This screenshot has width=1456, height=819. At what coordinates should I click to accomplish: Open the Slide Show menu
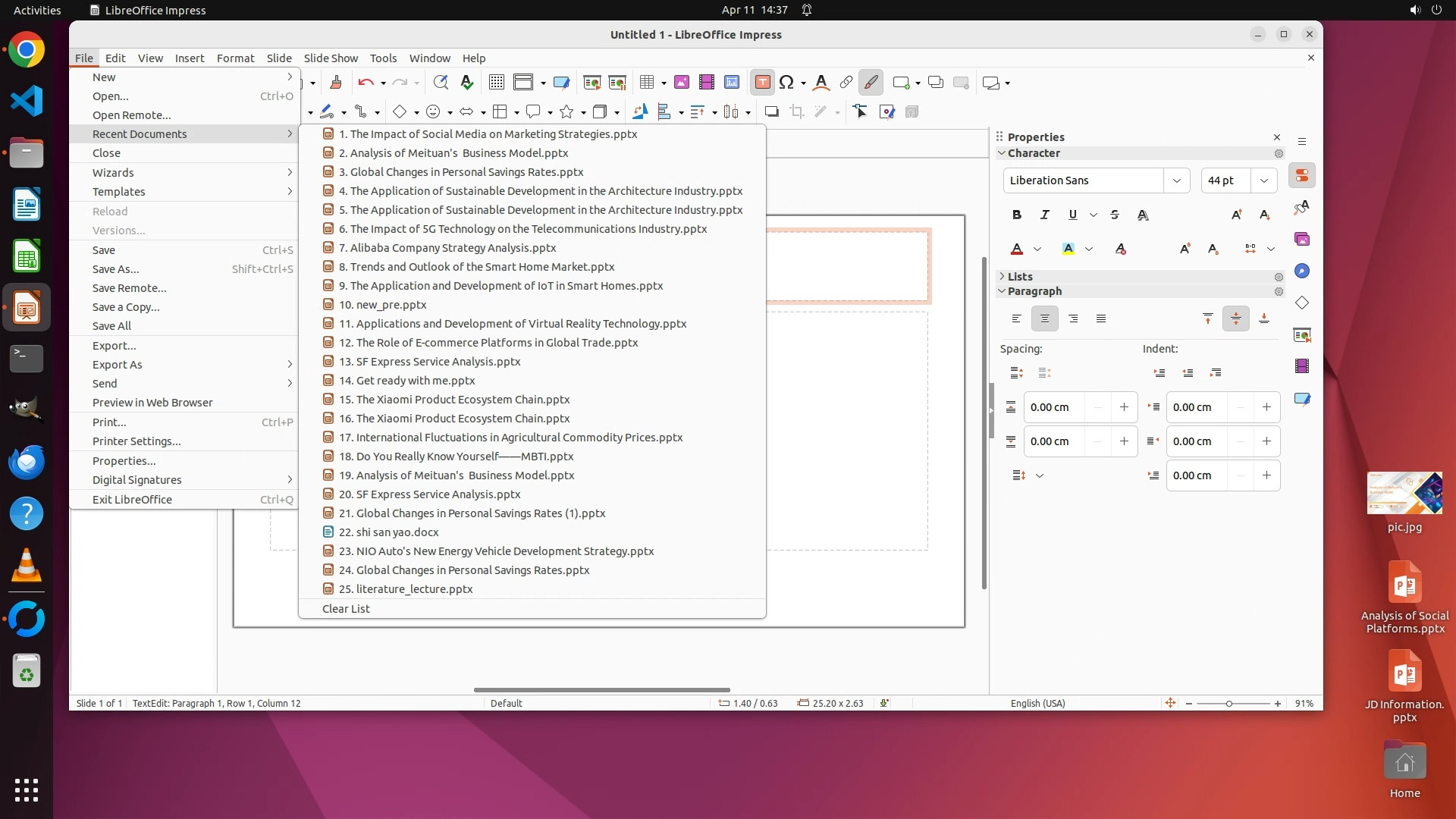click(x=330, y=58)
